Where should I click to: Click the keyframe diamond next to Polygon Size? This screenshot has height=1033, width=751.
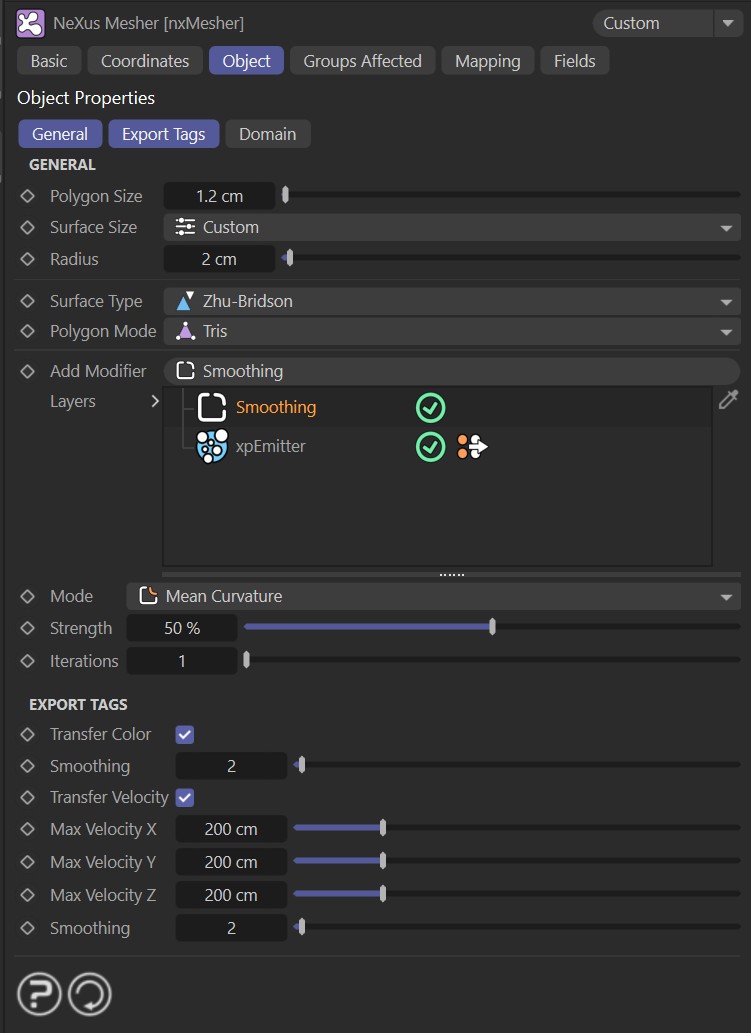coord(28,196)
